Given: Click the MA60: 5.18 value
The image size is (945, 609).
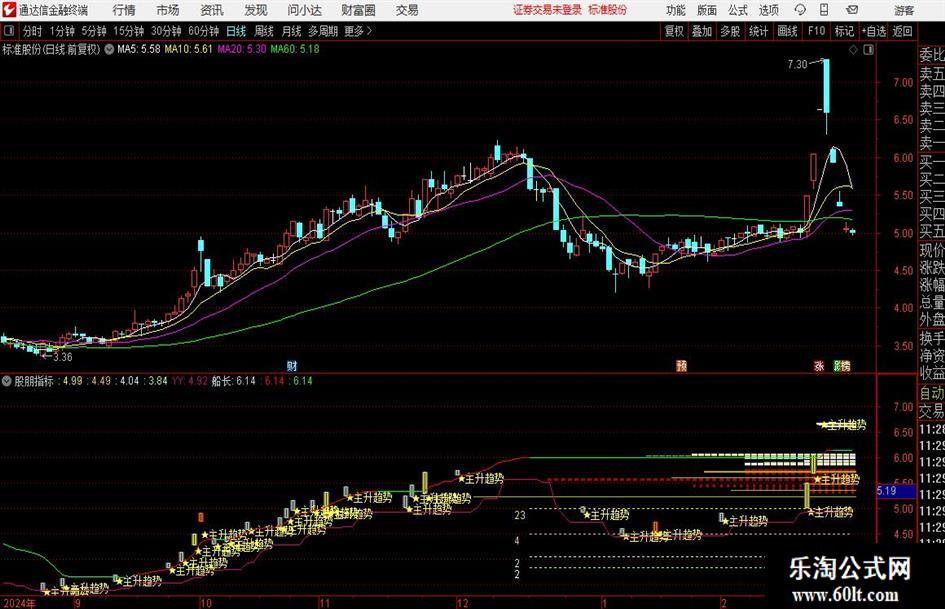Looking at the screenshot, I should pos(295,49).
